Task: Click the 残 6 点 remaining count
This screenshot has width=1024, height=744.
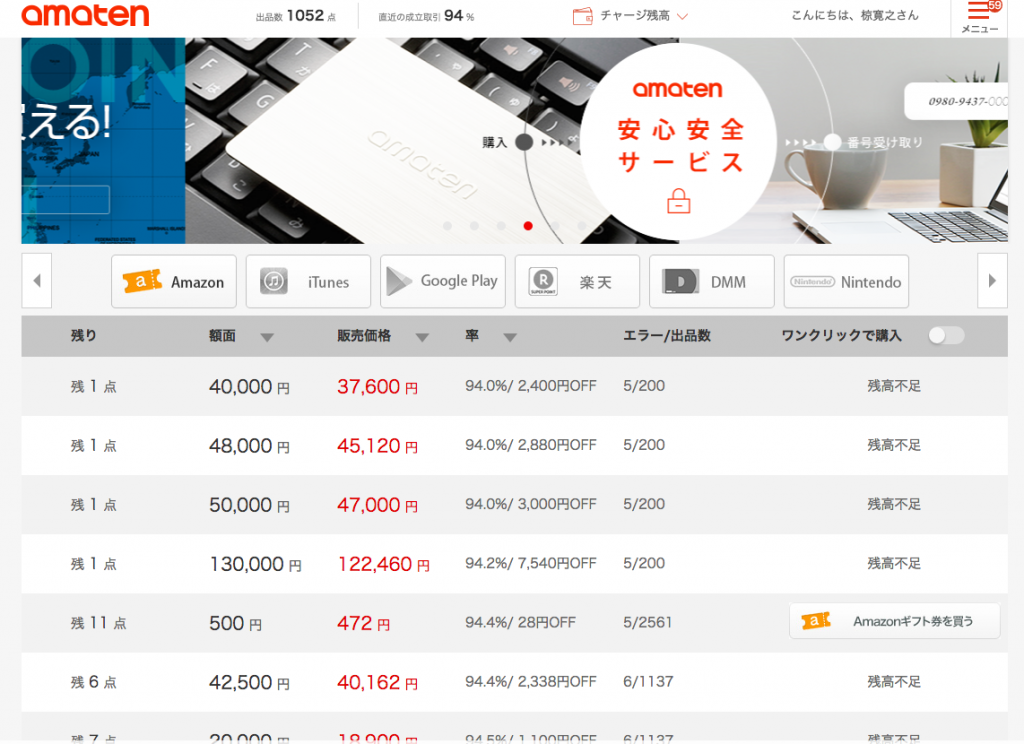Action: pyautogui.click(x=93, y=682)
